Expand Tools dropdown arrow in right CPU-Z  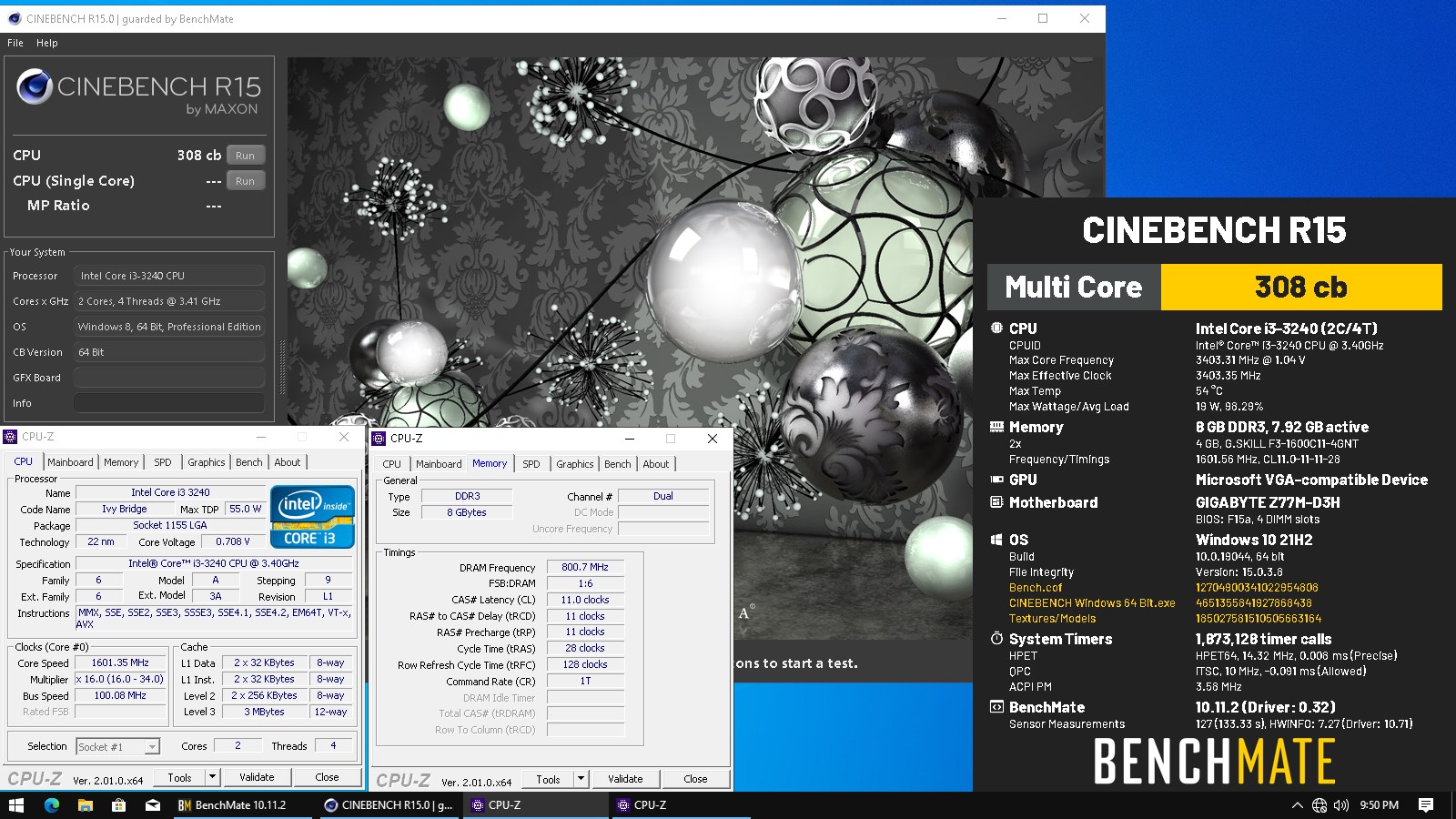pyautogui.click(x=581, y=780)
